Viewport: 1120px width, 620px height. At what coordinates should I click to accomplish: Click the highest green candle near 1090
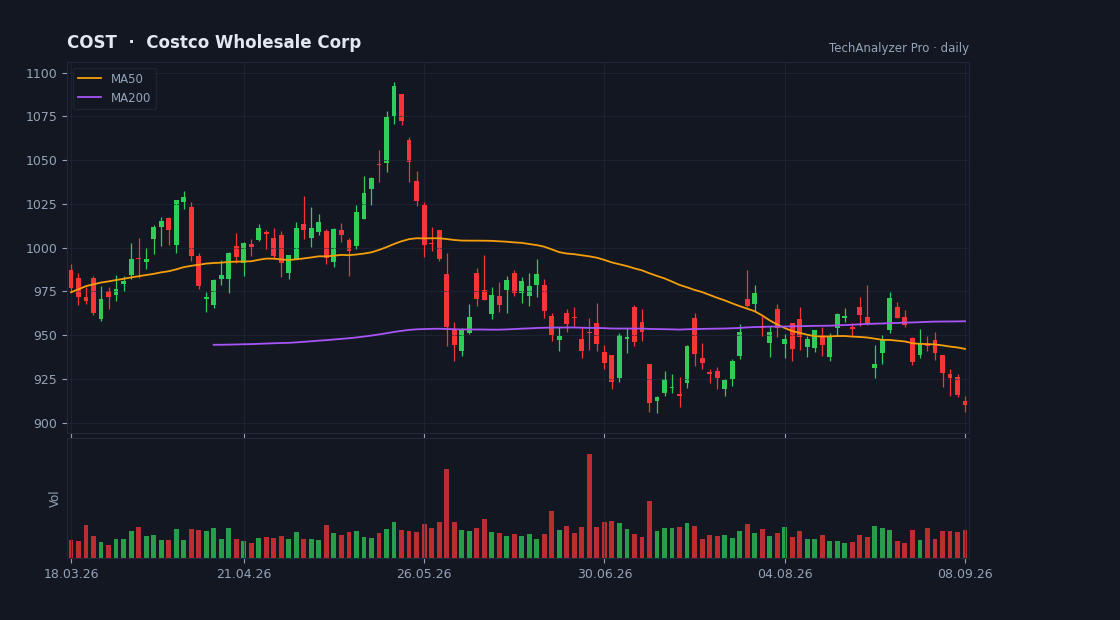(394, 103)
